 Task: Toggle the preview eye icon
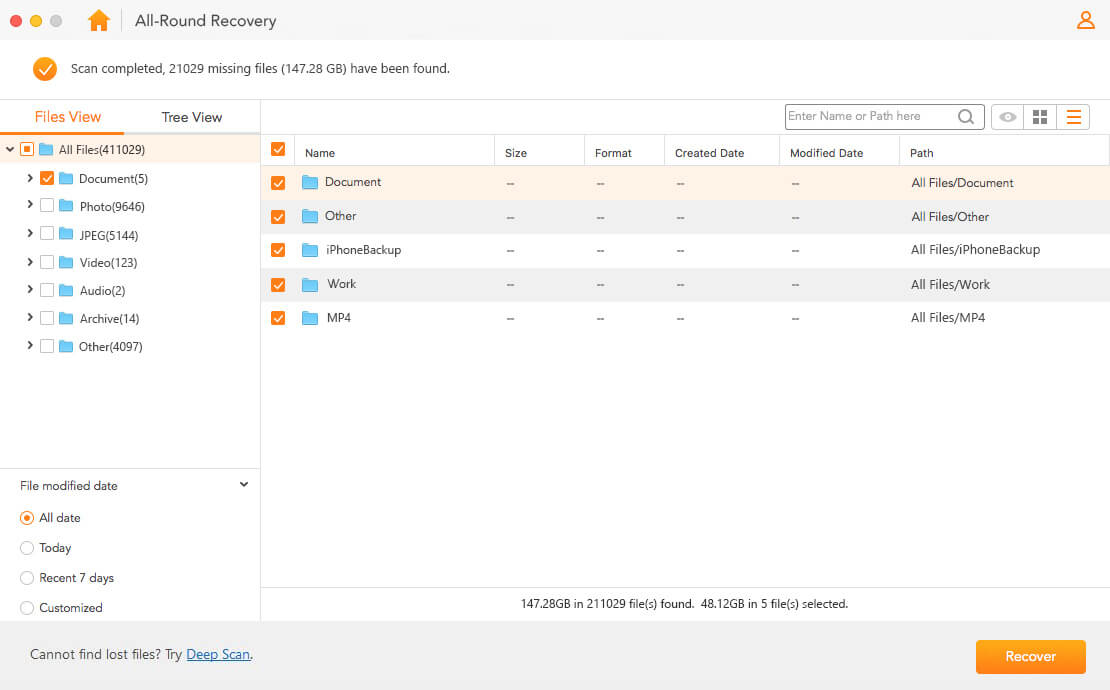coord(1008,117)
